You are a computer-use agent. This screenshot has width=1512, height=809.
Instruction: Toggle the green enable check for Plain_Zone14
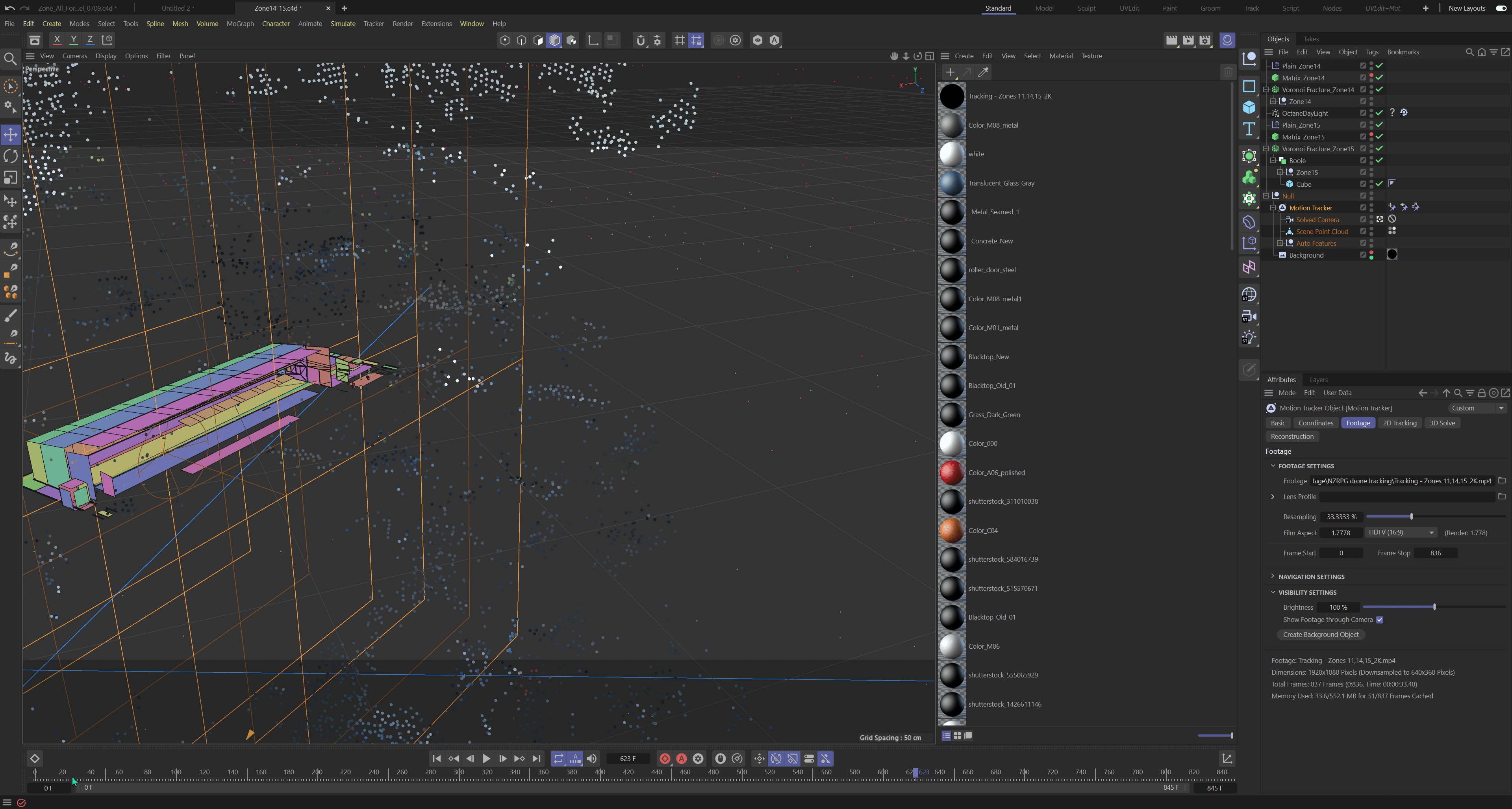1379,66
